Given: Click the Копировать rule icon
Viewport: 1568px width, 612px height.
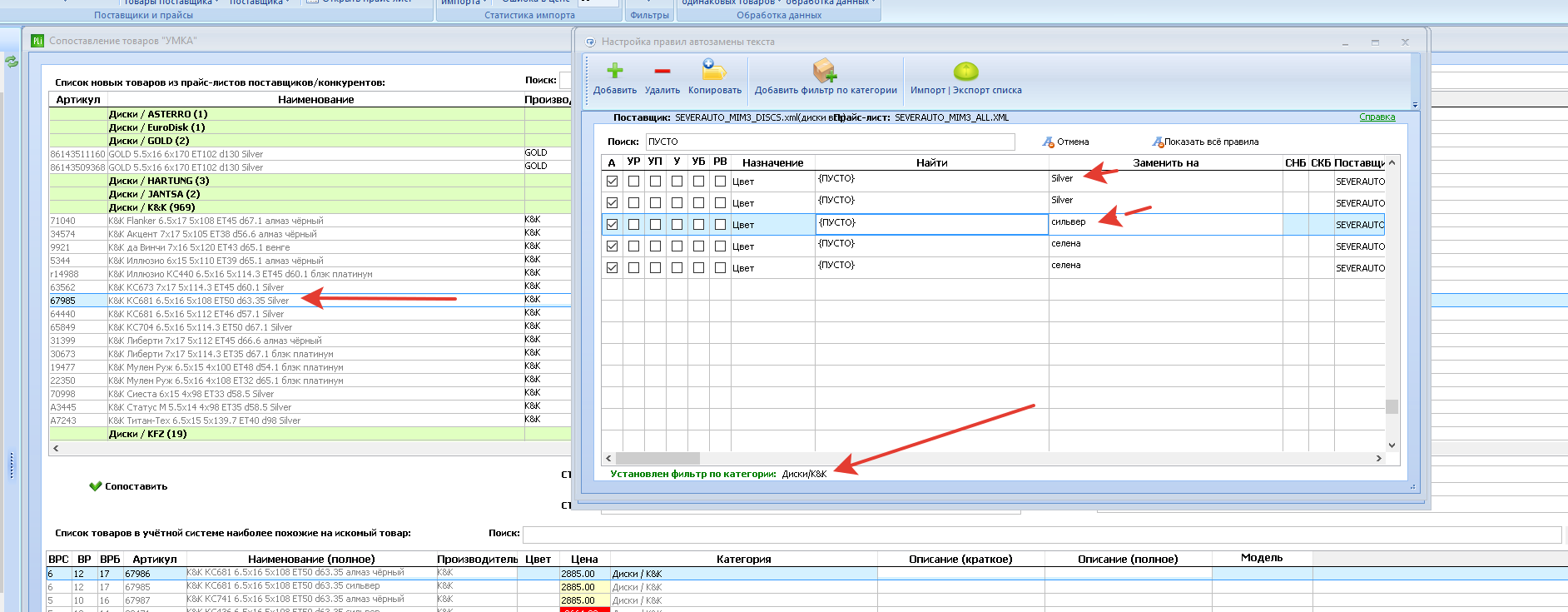Looking at the screenshot, I should [x=714, y=70].
